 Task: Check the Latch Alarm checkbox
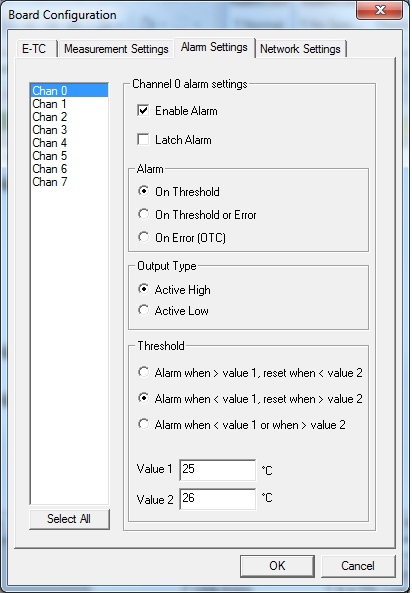pyautogui.click(x=143, y=140)
